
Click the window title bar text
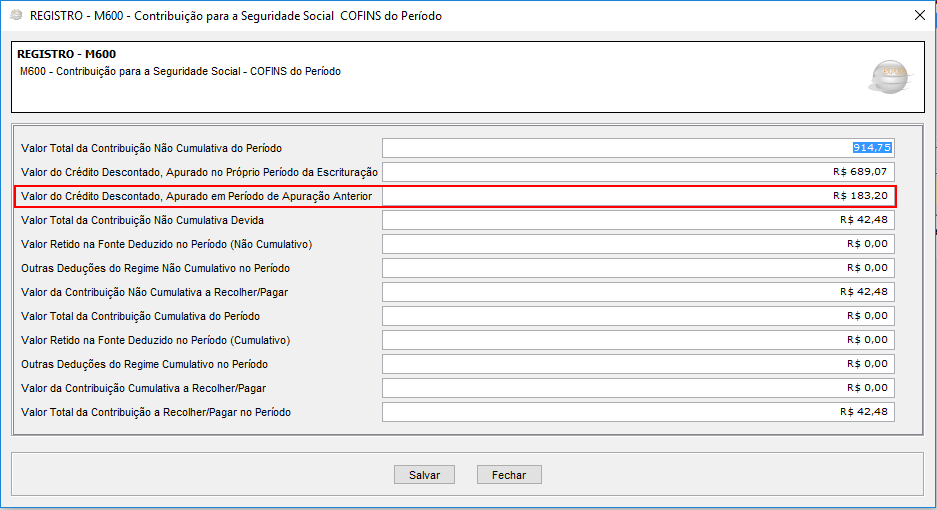[x=236, y=16]
